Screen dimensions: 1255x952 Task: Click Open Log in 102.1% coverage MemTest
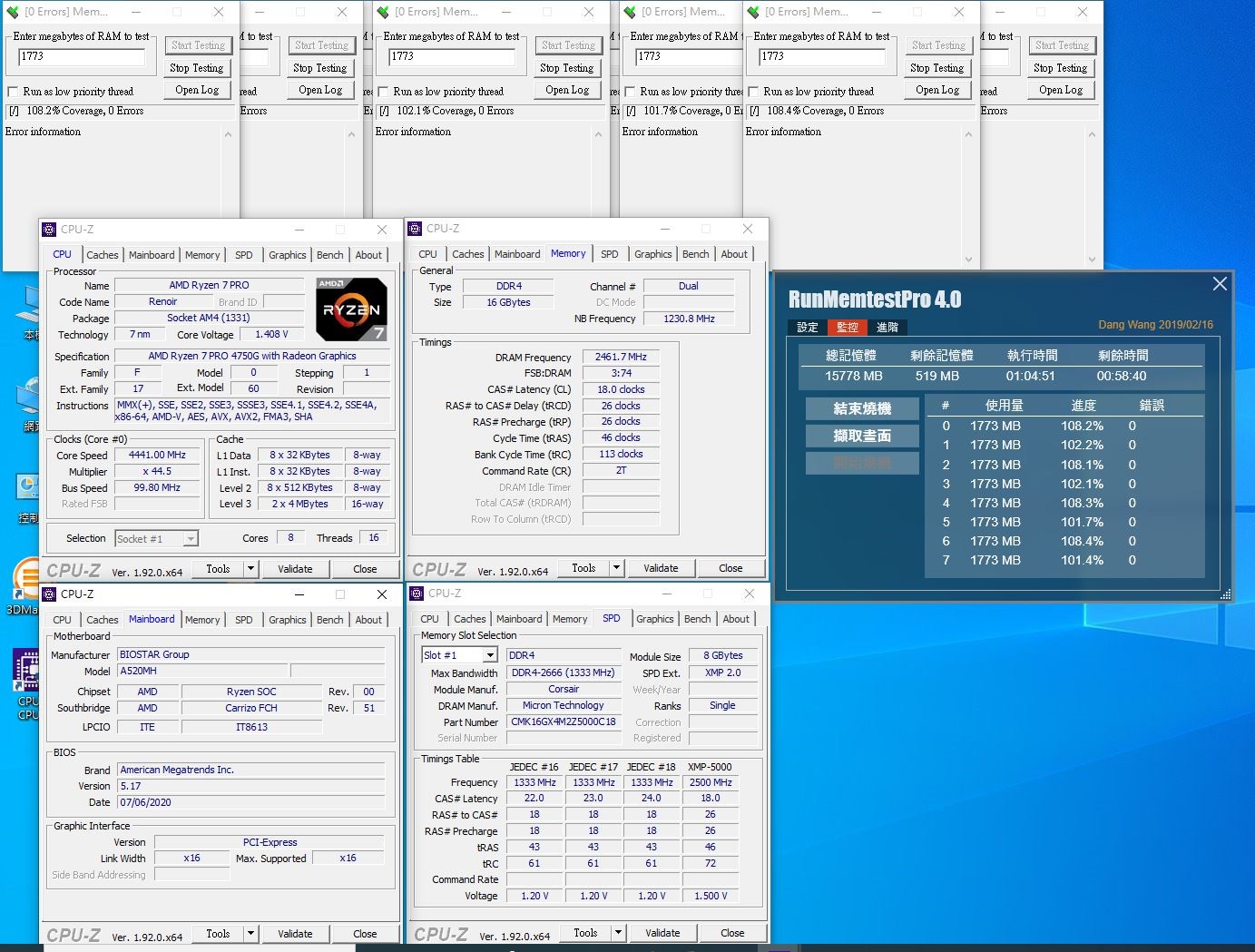pyautogui.click(x=567, y=90)
